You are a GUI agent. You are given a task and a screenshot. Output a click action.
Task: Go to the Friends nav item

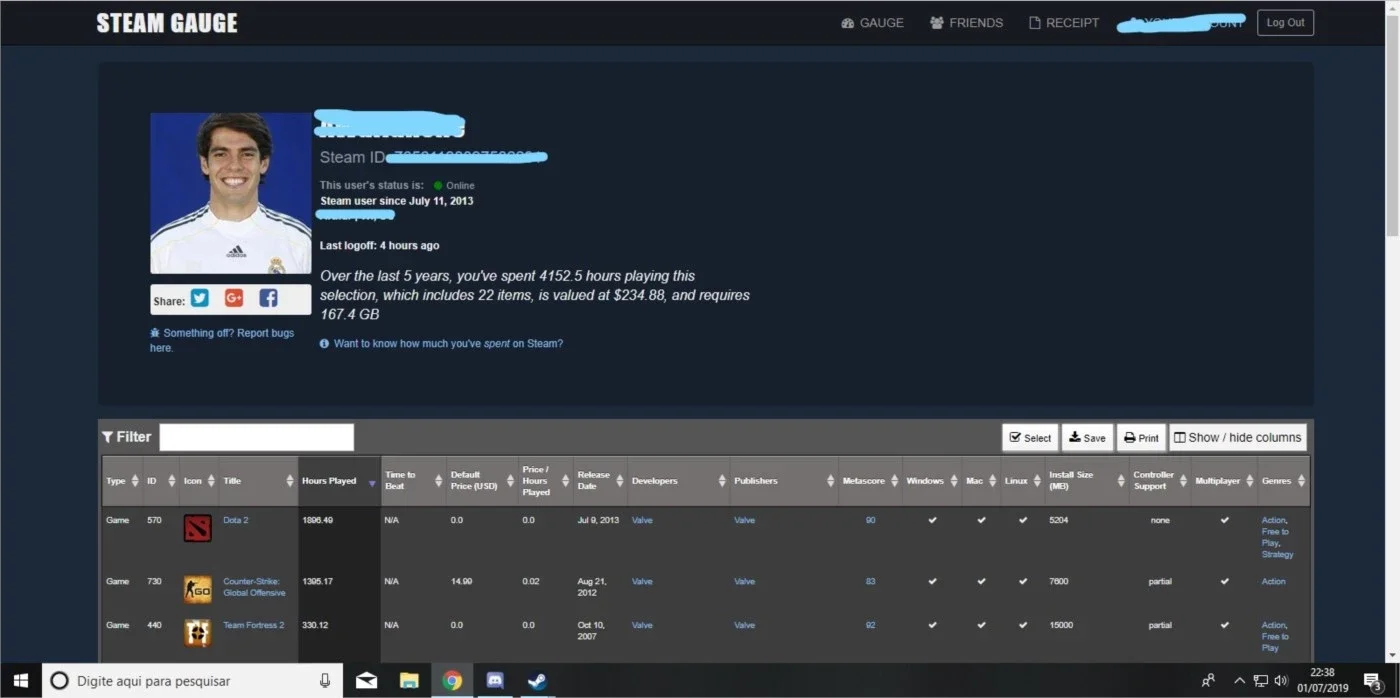pyautogui.click(x=966, y=23)
